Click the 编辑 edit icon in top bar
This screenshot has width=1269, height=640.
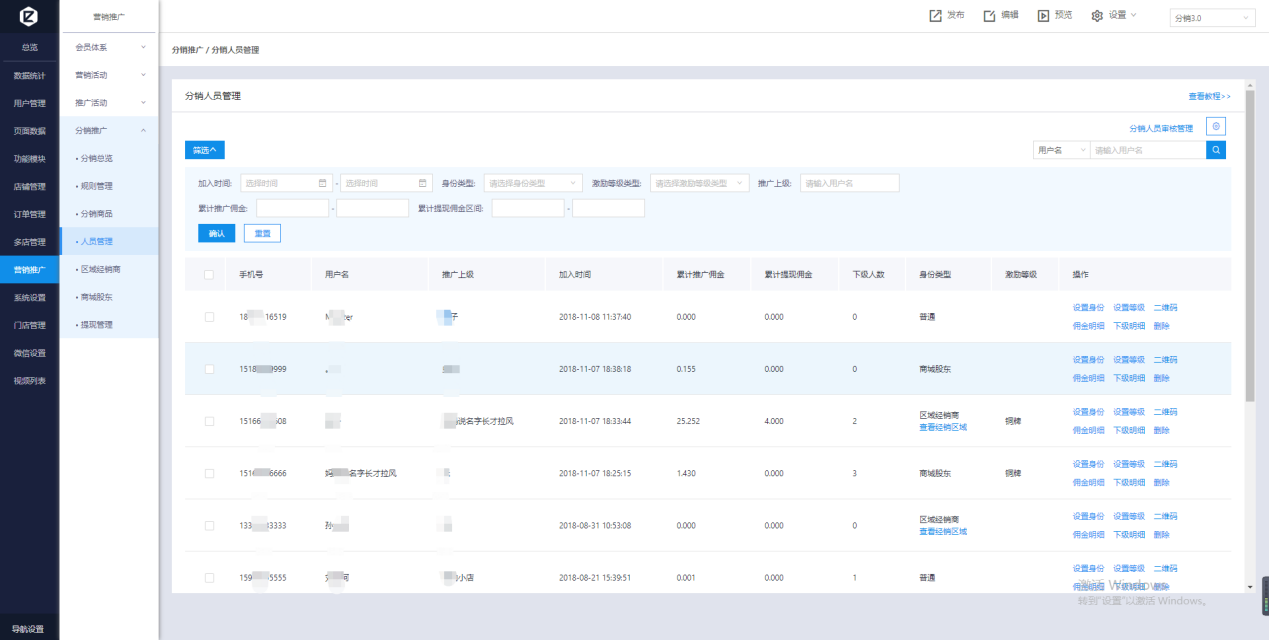(x=989, y=16)
